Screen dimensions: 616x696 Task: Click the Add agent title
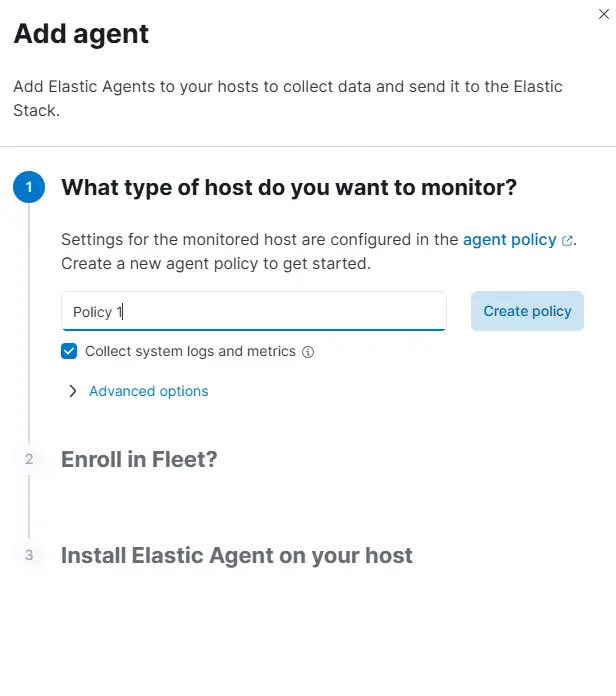pos(81,34)
